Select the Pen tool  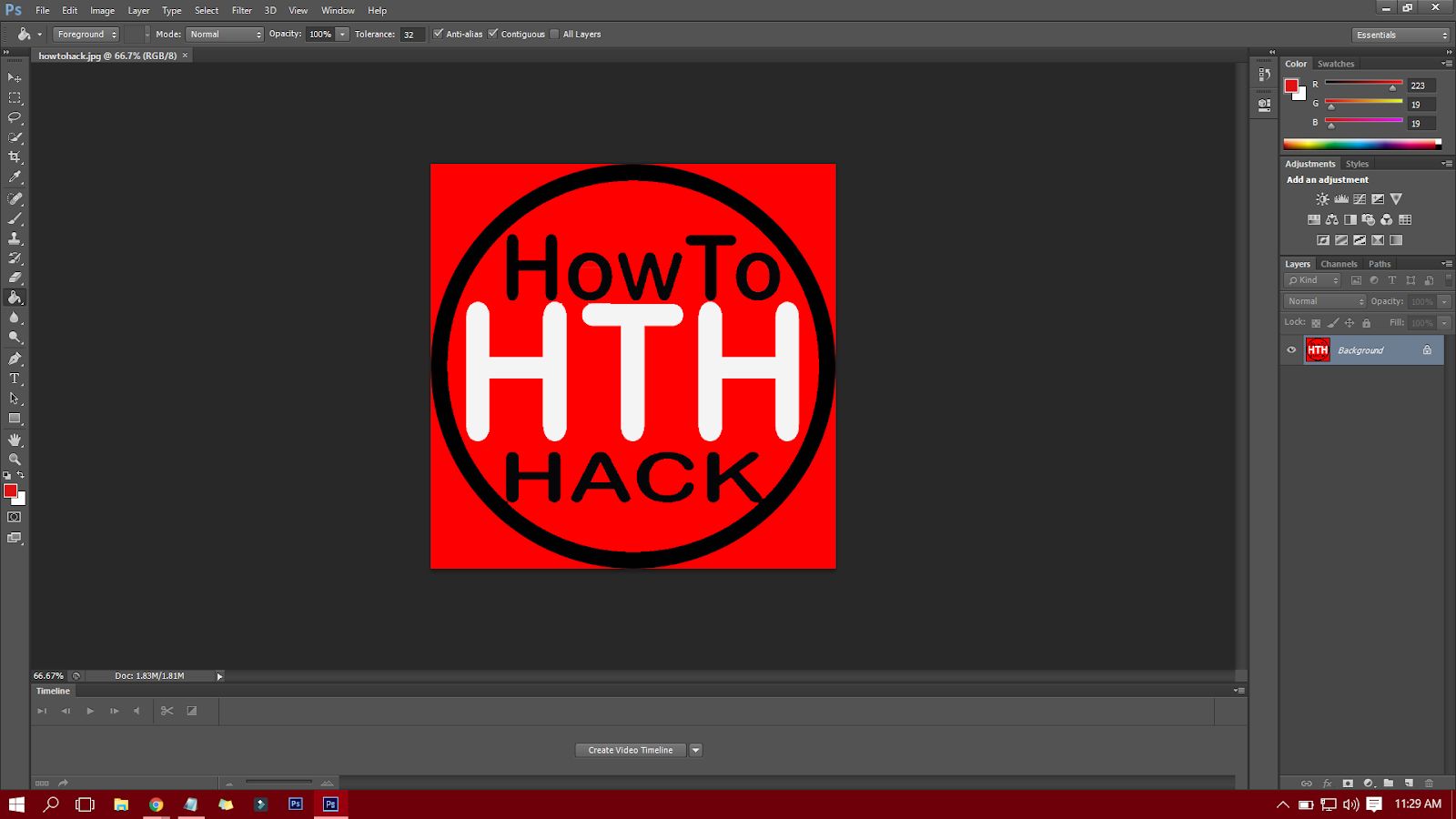pos(15,359)
